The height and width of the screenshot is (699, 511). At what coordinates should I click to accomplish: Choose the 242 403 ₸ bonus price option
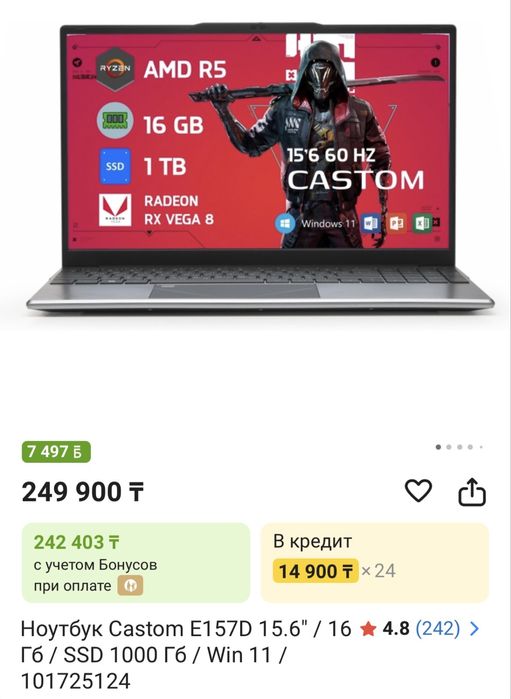pyautogui.click(x=136, y=563)
